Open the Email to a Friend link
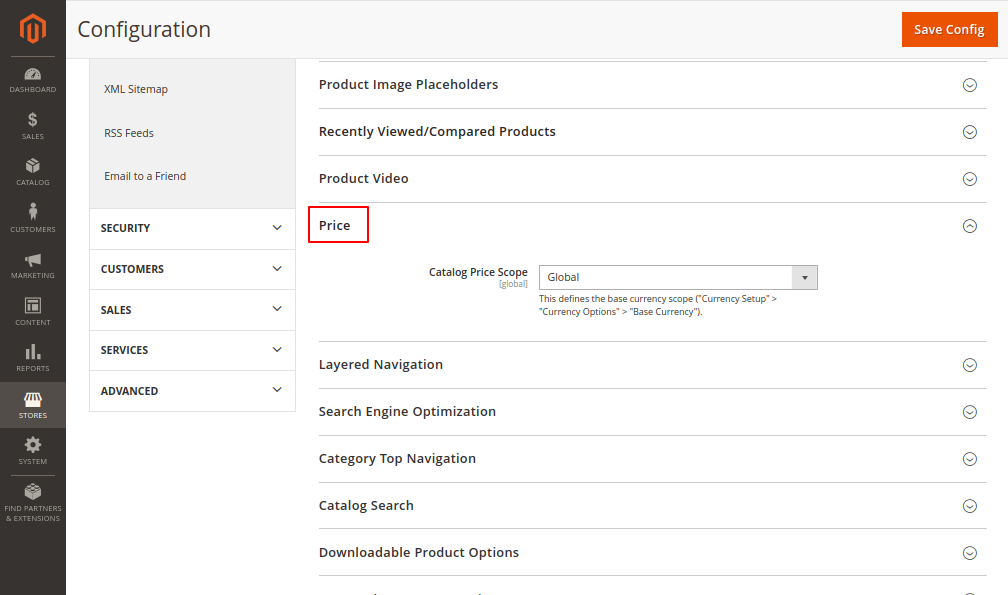1008x595 pixels. pyautogui.click(x=145, y=176)
